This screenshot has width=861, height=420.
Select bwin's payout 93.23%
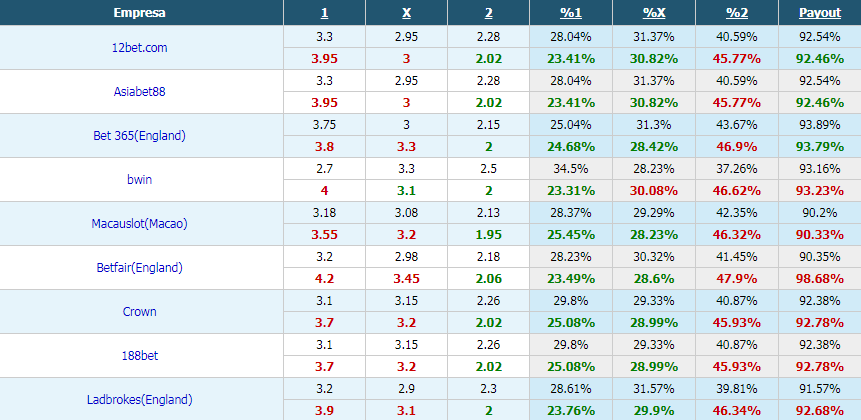(x=820, y=191)
